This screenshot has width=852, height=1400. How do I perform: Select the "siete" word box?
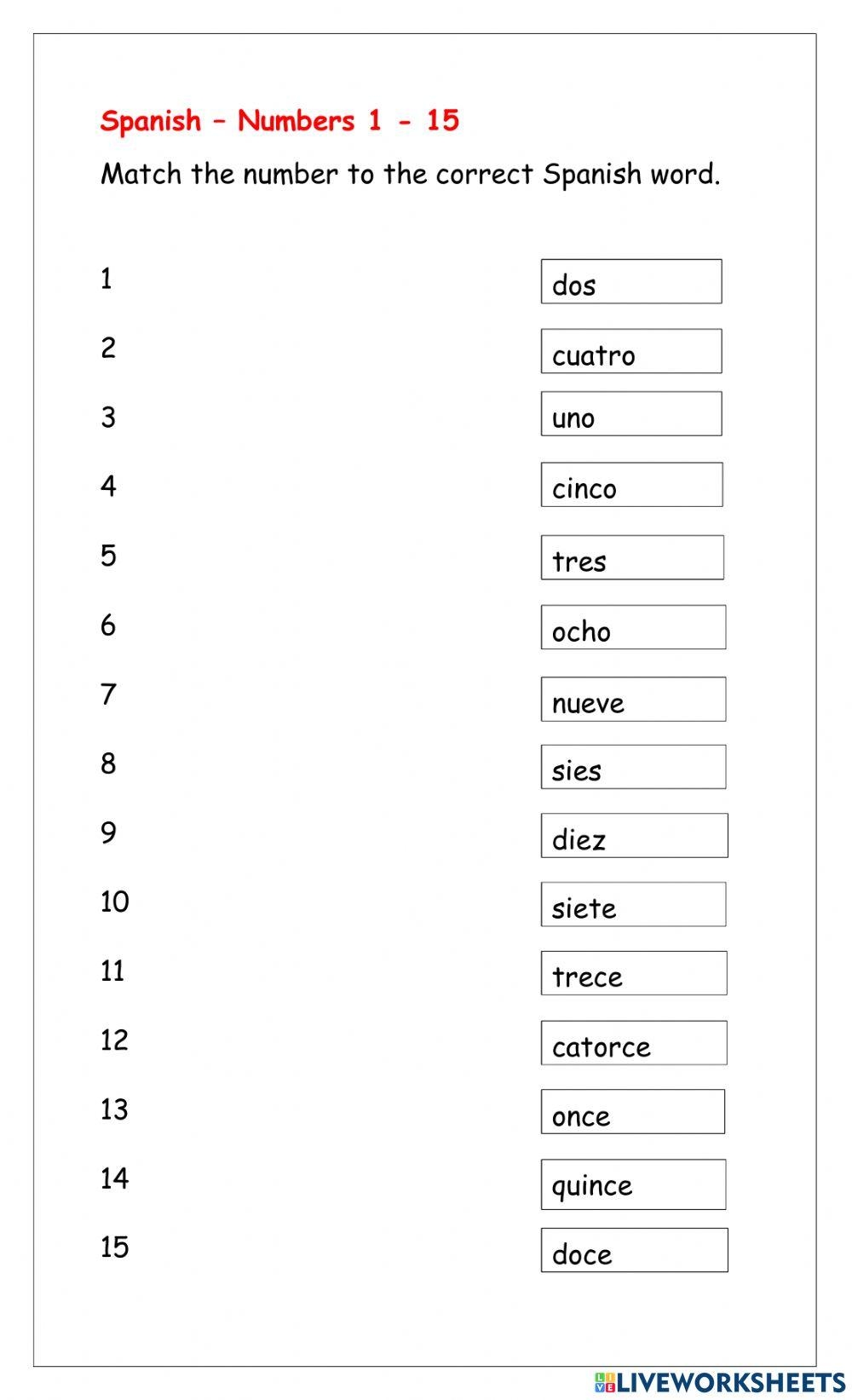(633, 904)
